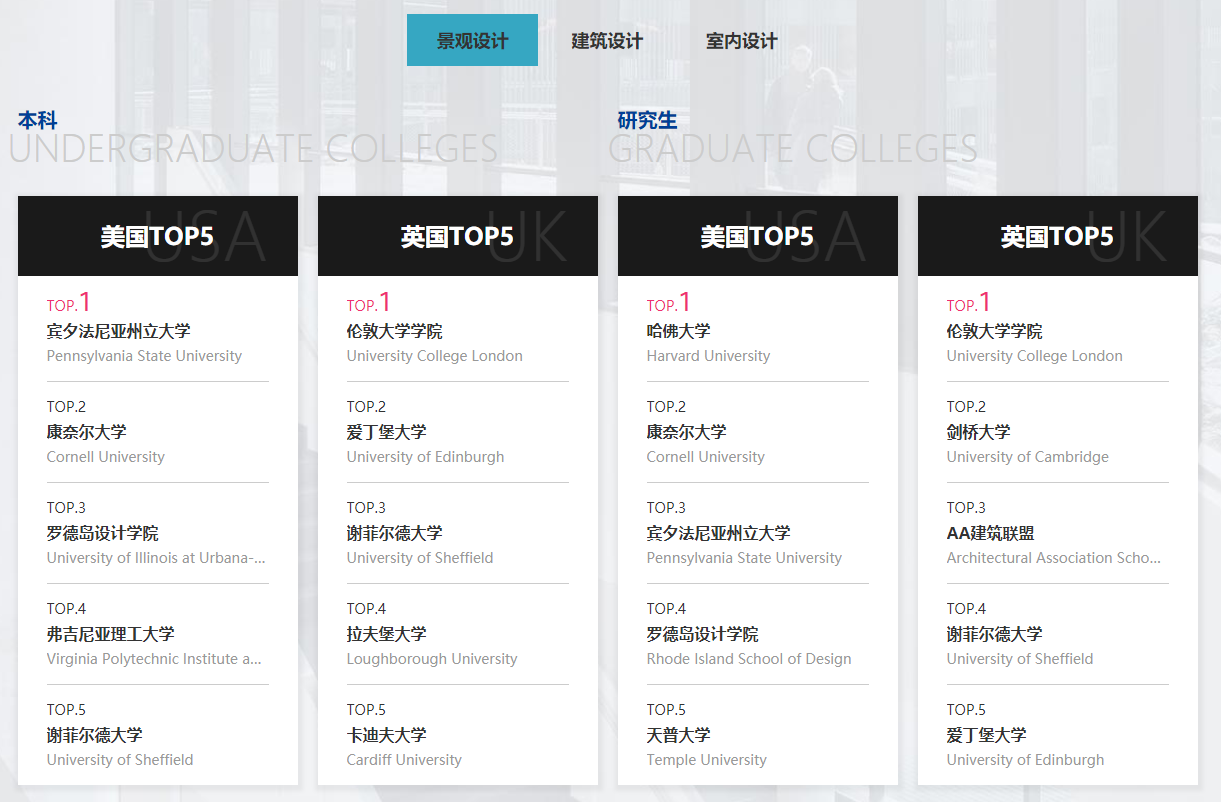Open 卡迪夫大学 Cardiff University entry
The height and width of the screenshot is (802, 1221).
[x=458, y=734]
